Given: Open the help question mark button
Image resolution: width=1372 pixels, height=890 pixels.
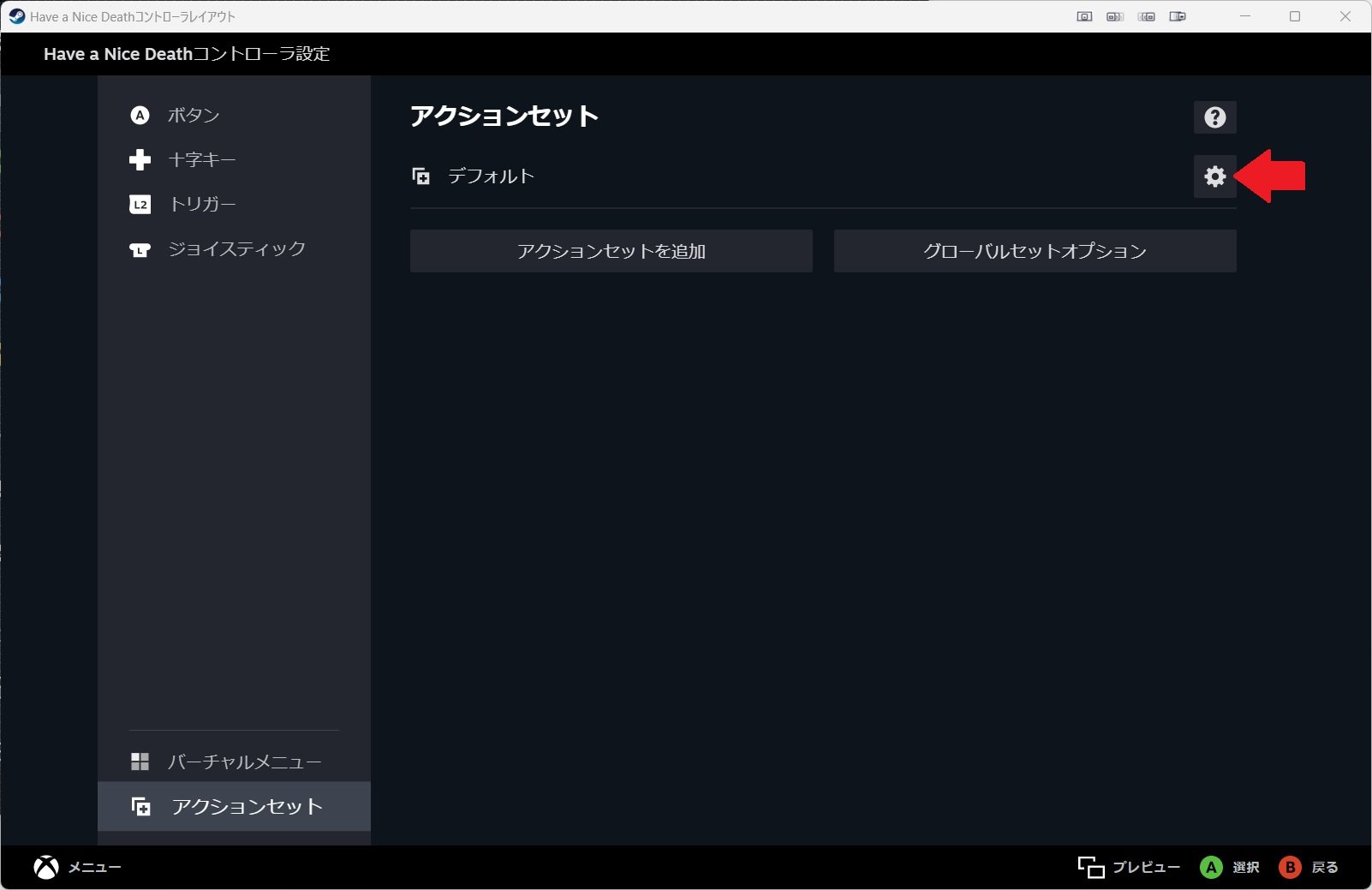Looking at the screenshot, I should (x=1214, y=117).
